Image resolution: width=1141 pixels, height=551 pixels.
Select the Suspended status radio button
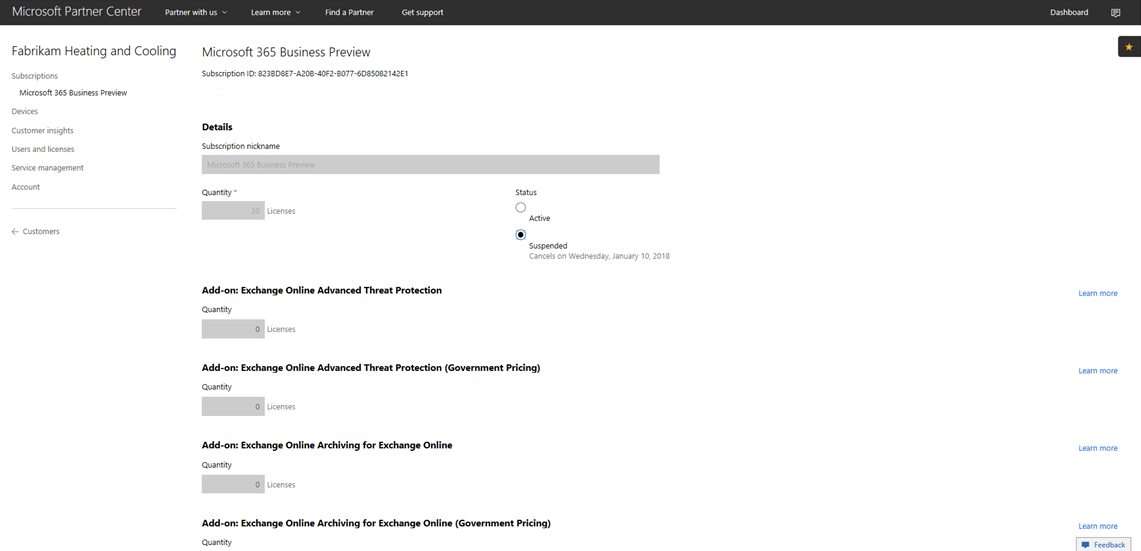point(521,235)
